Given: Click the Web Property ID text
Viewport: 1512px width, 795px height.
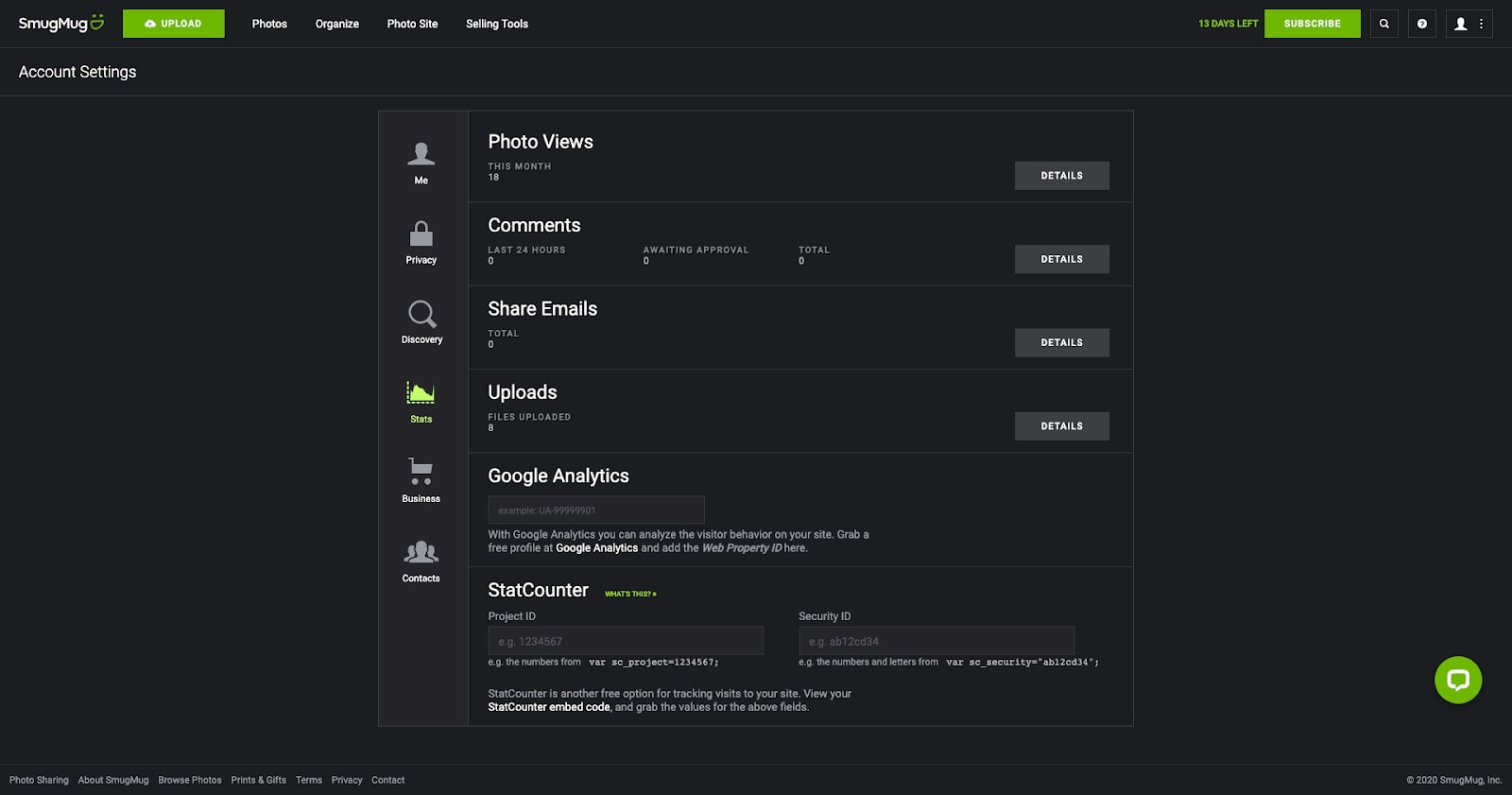Looking at the screenshot, I should pyautogui.click(x=742, y=548).
